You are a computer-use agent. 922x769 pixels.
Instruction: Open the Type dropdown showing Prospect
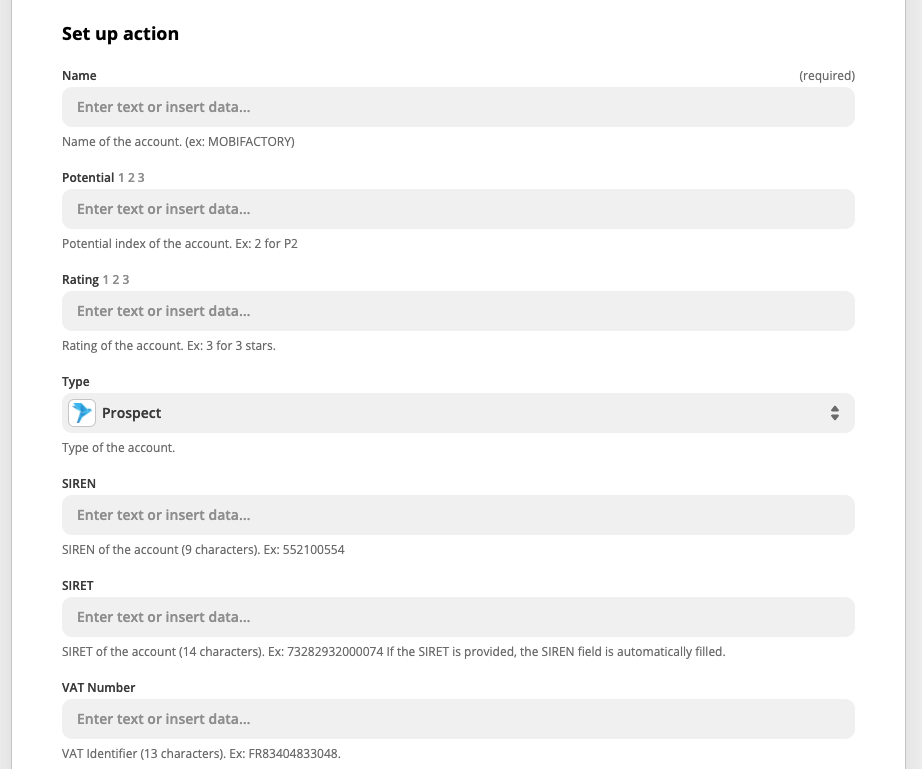[x=458, y=413]
